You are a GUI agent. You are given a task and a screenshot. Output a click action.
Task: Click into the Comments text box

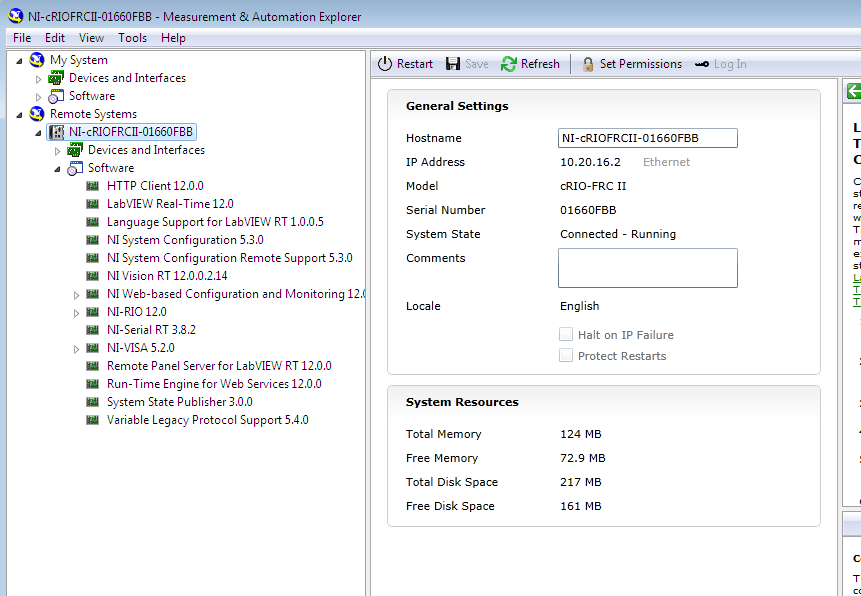point(647,268)
